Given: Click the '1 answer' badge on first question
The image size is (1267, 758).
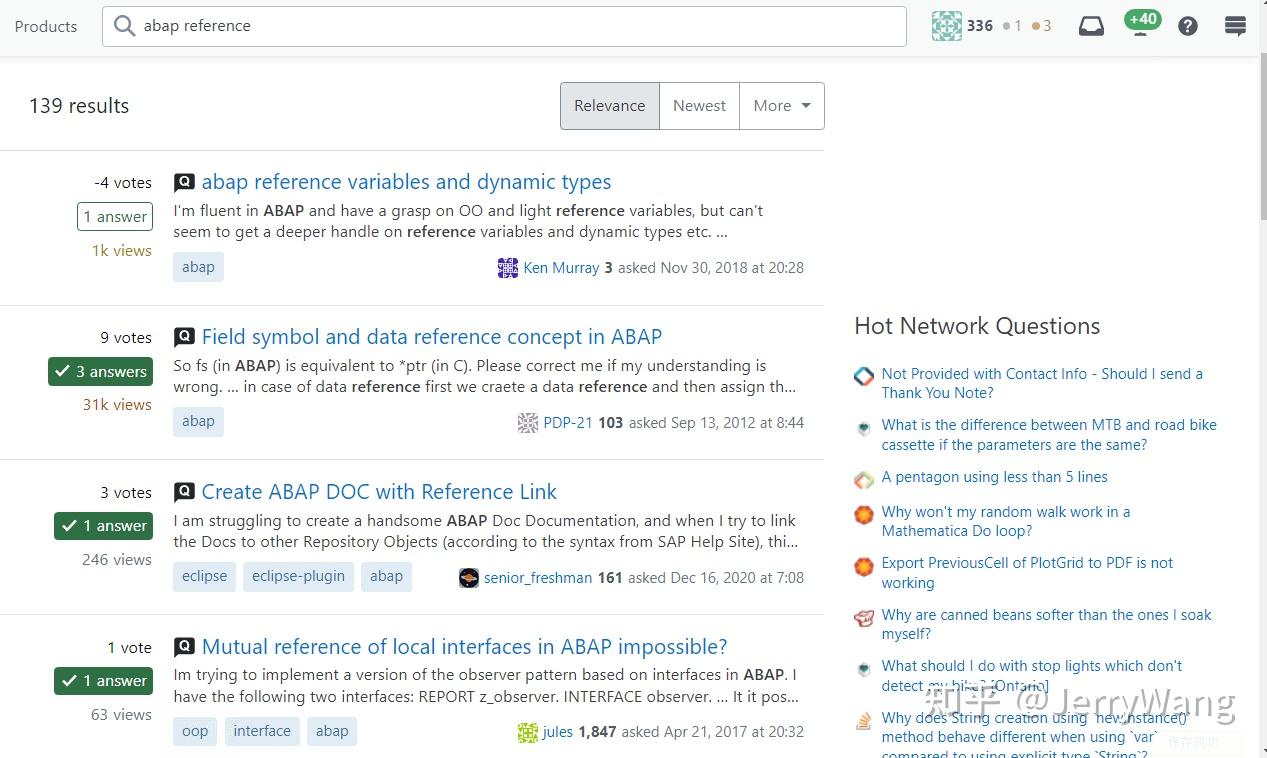Looking at the screenshot, I should click(115, 217).
